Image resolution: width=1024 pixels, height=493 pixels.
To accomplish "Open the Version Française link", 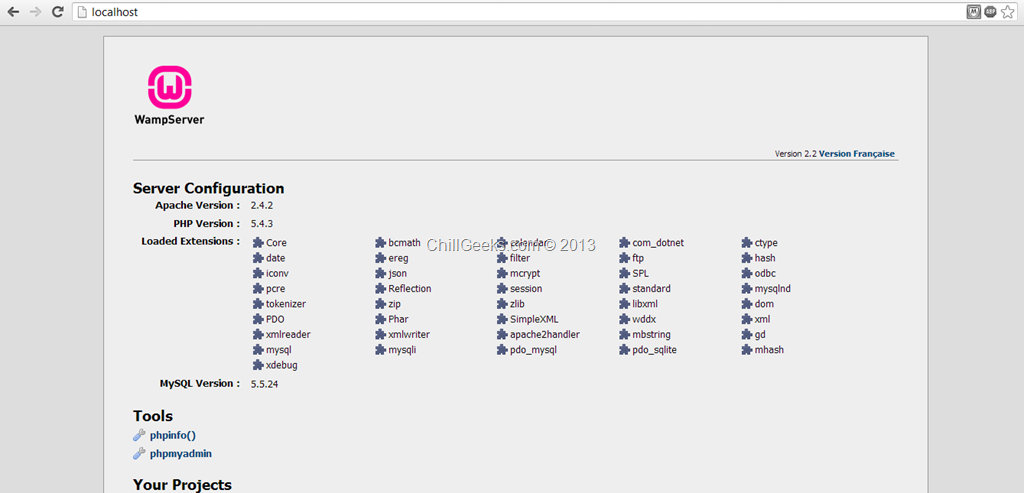I will (857, 153).
